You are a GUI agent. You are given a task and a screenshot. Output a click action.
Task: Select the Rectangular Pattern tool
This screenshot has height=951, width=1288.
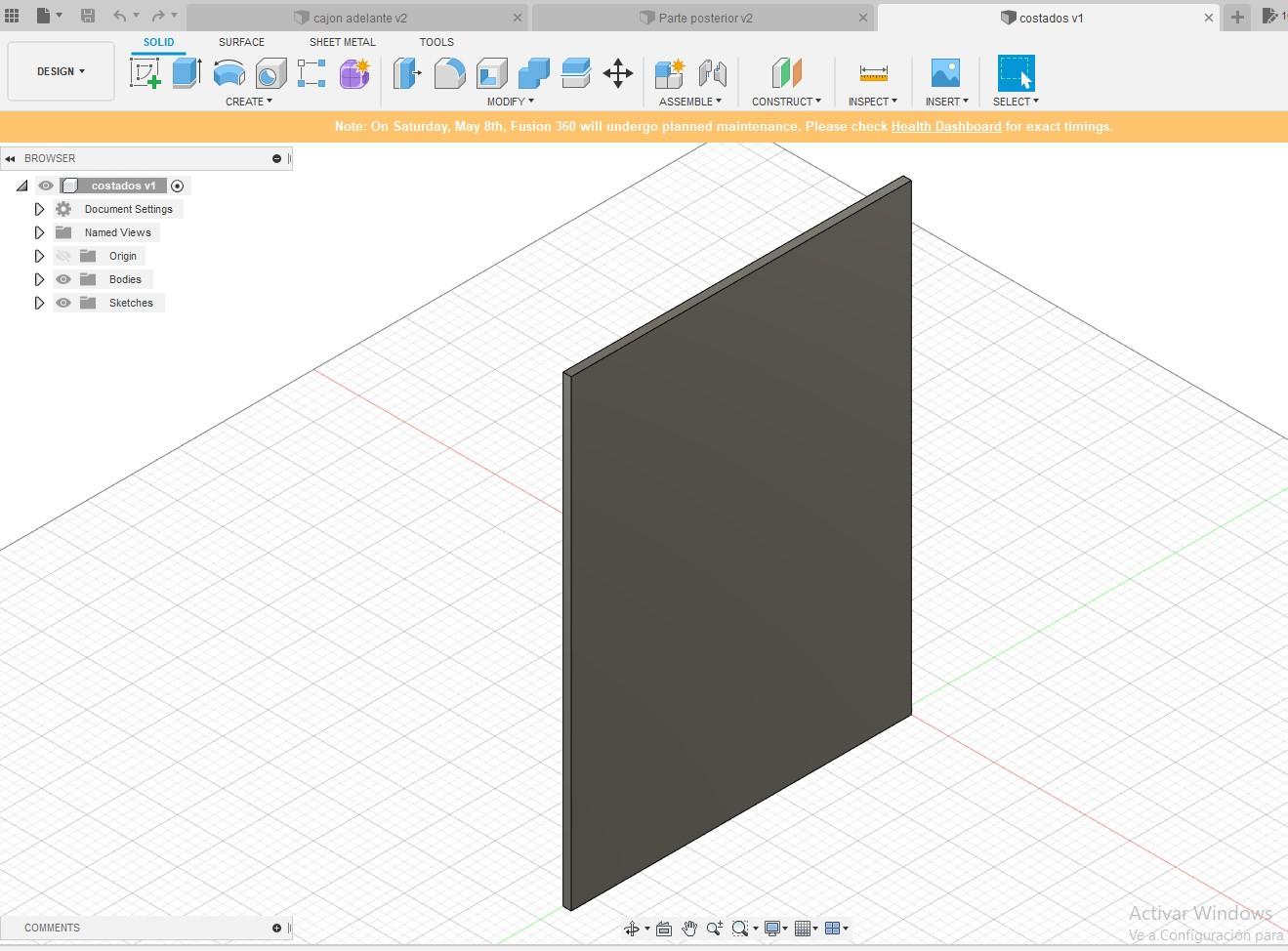click(312, 73)
